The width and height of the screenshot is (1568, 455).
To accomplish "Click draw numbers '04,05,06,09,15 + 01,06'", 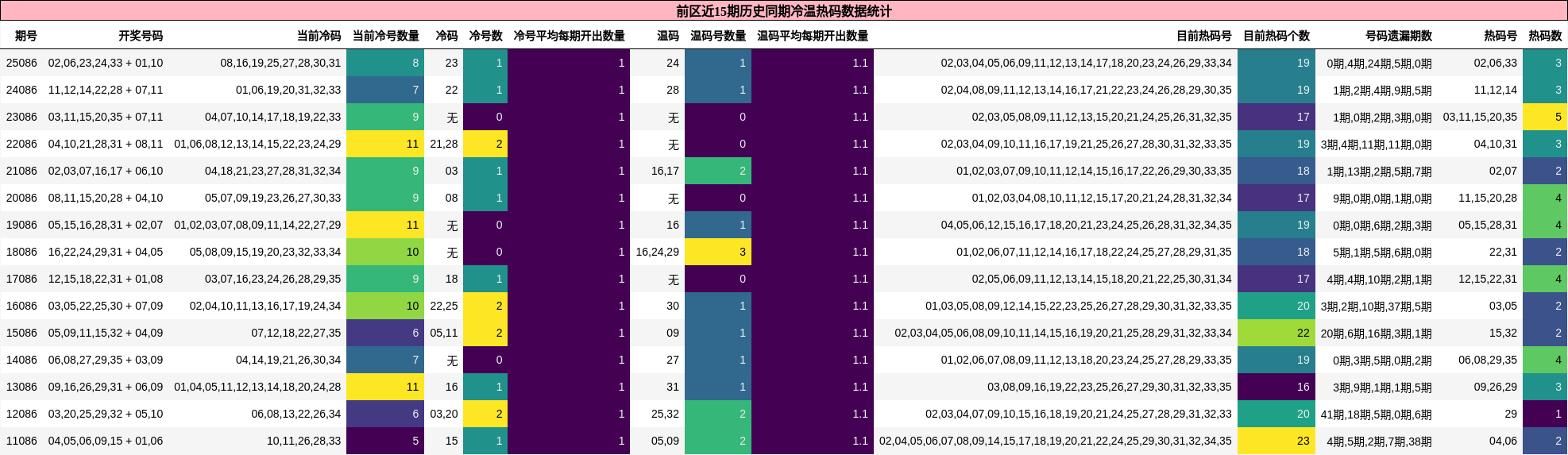I will tap(106, 441).
